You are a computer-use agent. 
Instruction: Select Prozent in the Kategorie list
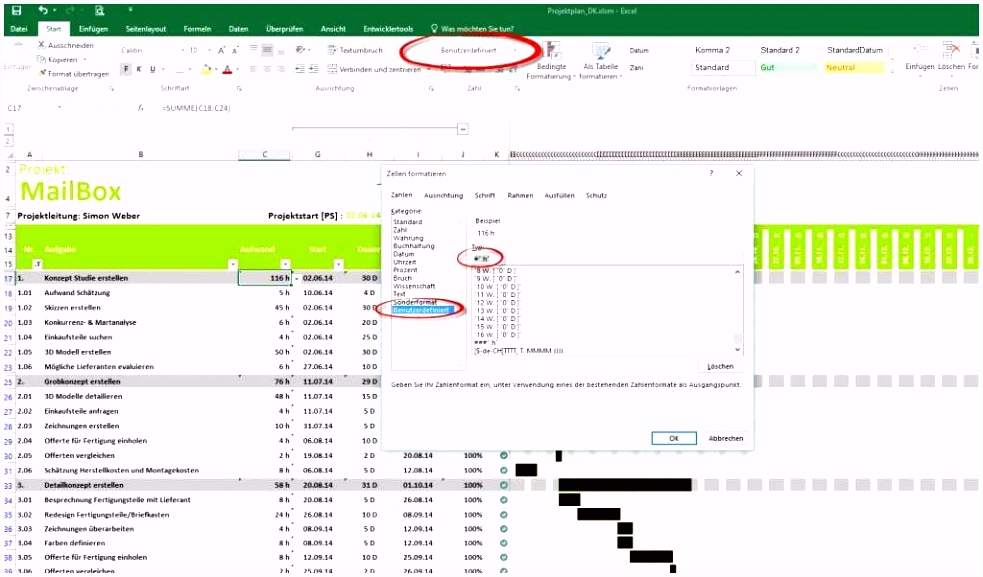[405, 270]
